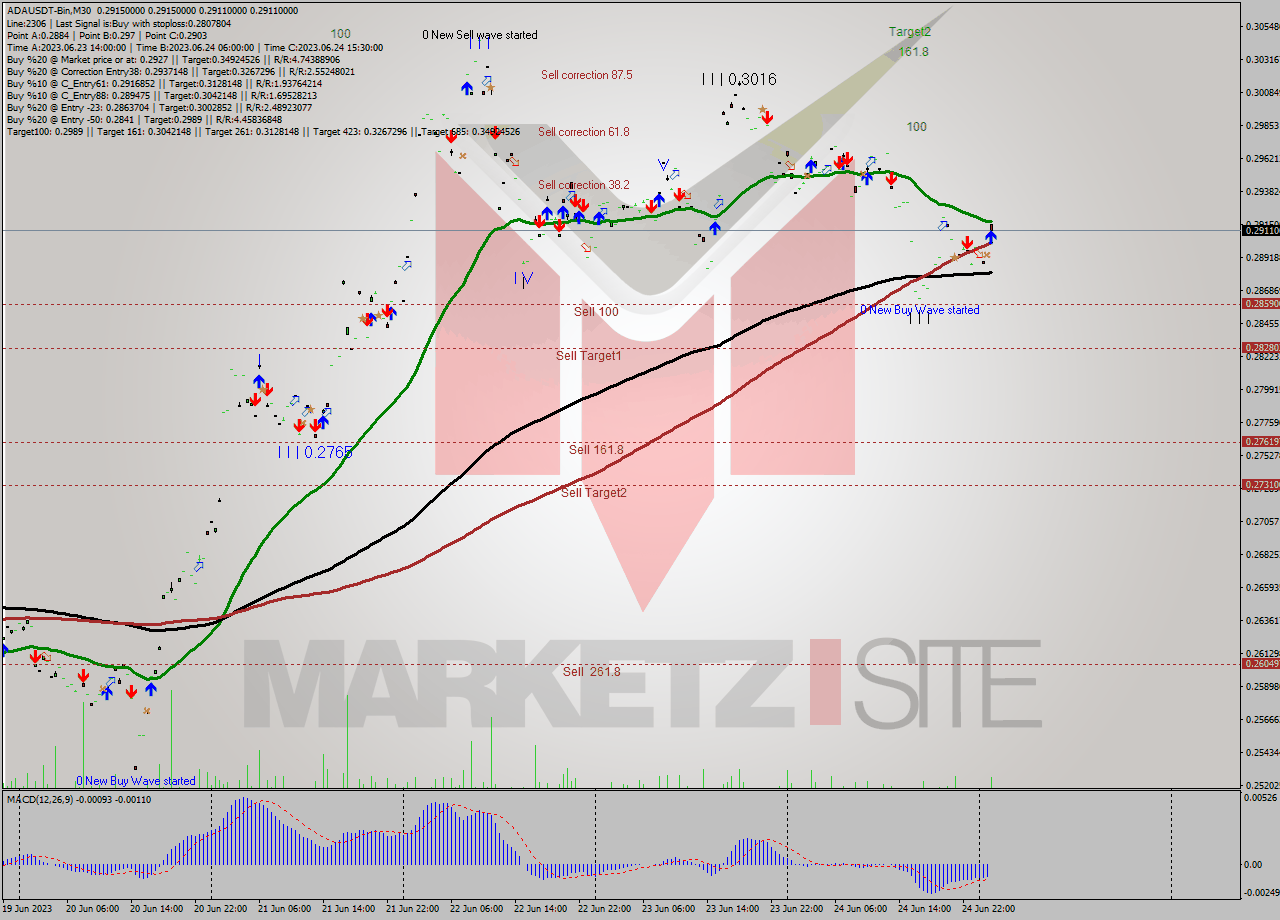Select the 0.29853 price axis value
1280x920 pixels.
tap(1262, 126)
